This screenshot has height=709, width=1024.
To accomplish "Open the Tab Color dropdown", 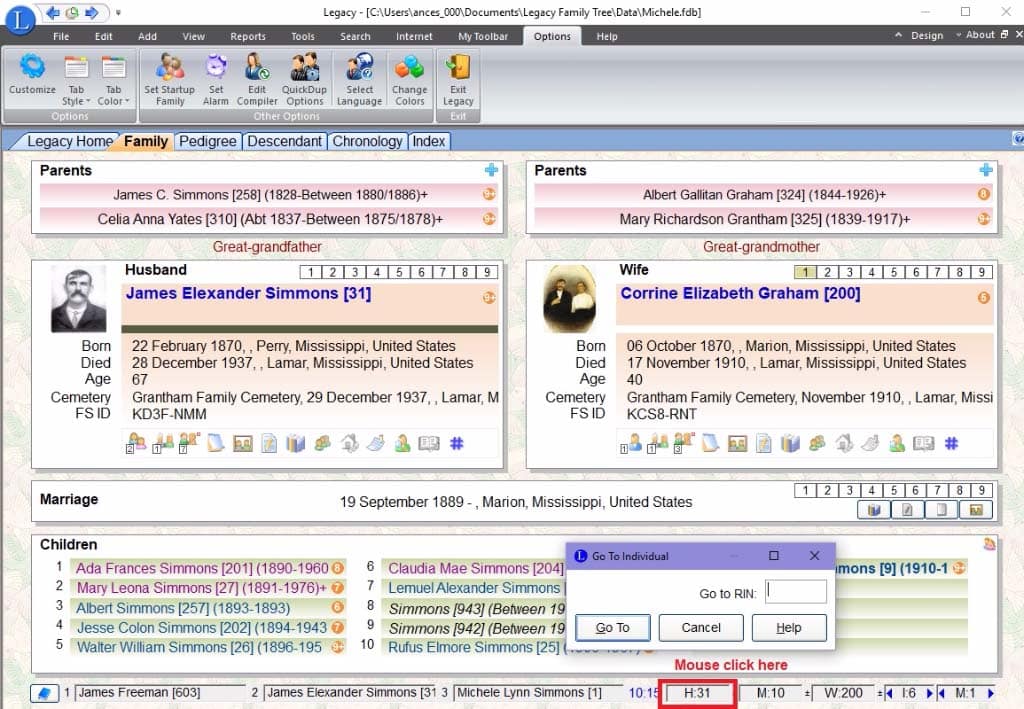I will 114,80.
